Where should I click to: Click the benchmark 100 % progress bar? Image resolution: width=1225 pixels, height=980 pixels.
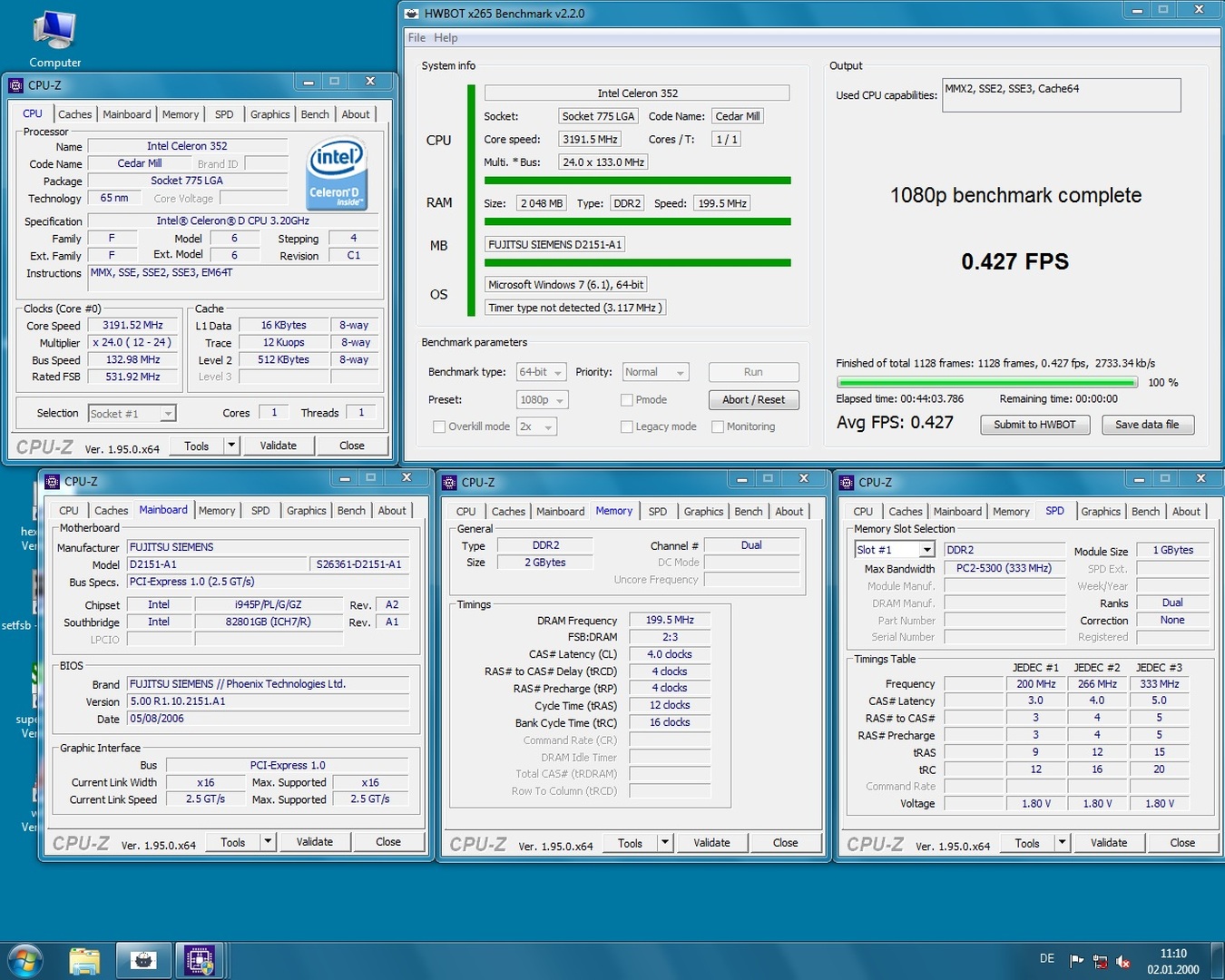[x=988, y=383]
